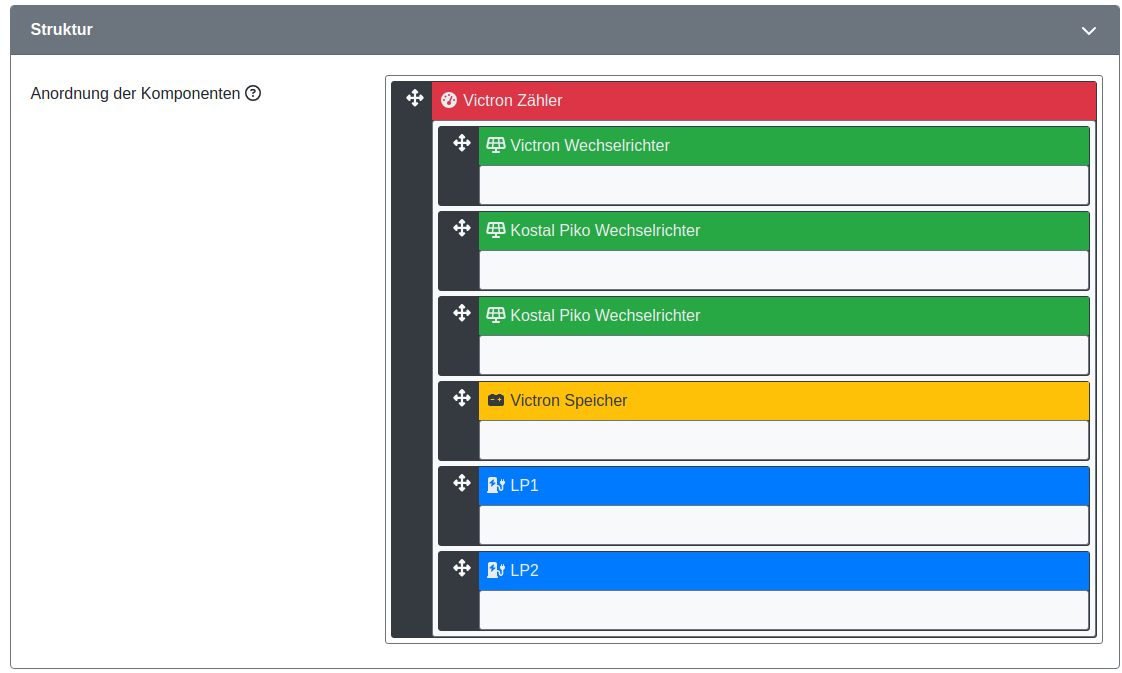The image size is (1122, 673).
Task: Click the Anordnung der Komponenten label
Action: pyautogui.click(x=135, y=94)
